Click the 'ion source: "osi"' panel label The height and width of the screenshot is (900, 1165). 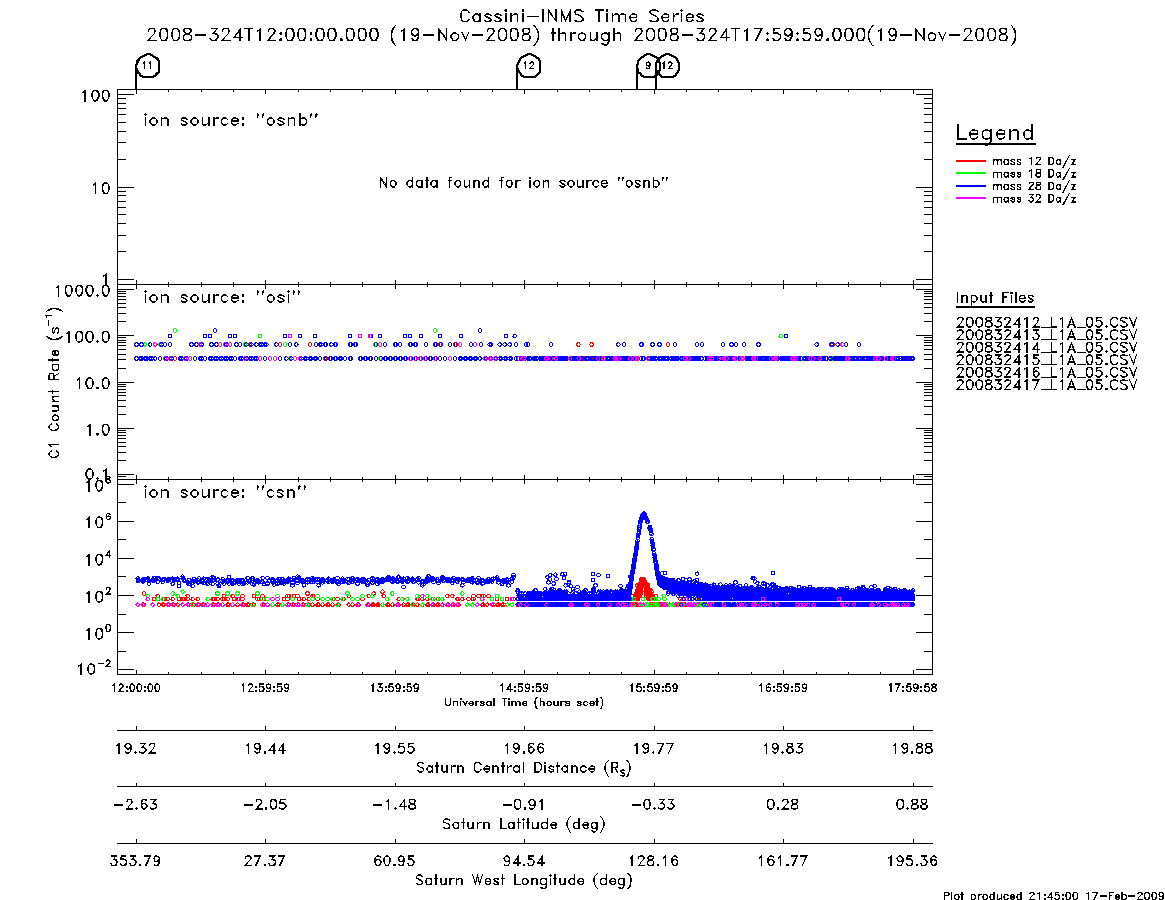click(x=222, y=297)
